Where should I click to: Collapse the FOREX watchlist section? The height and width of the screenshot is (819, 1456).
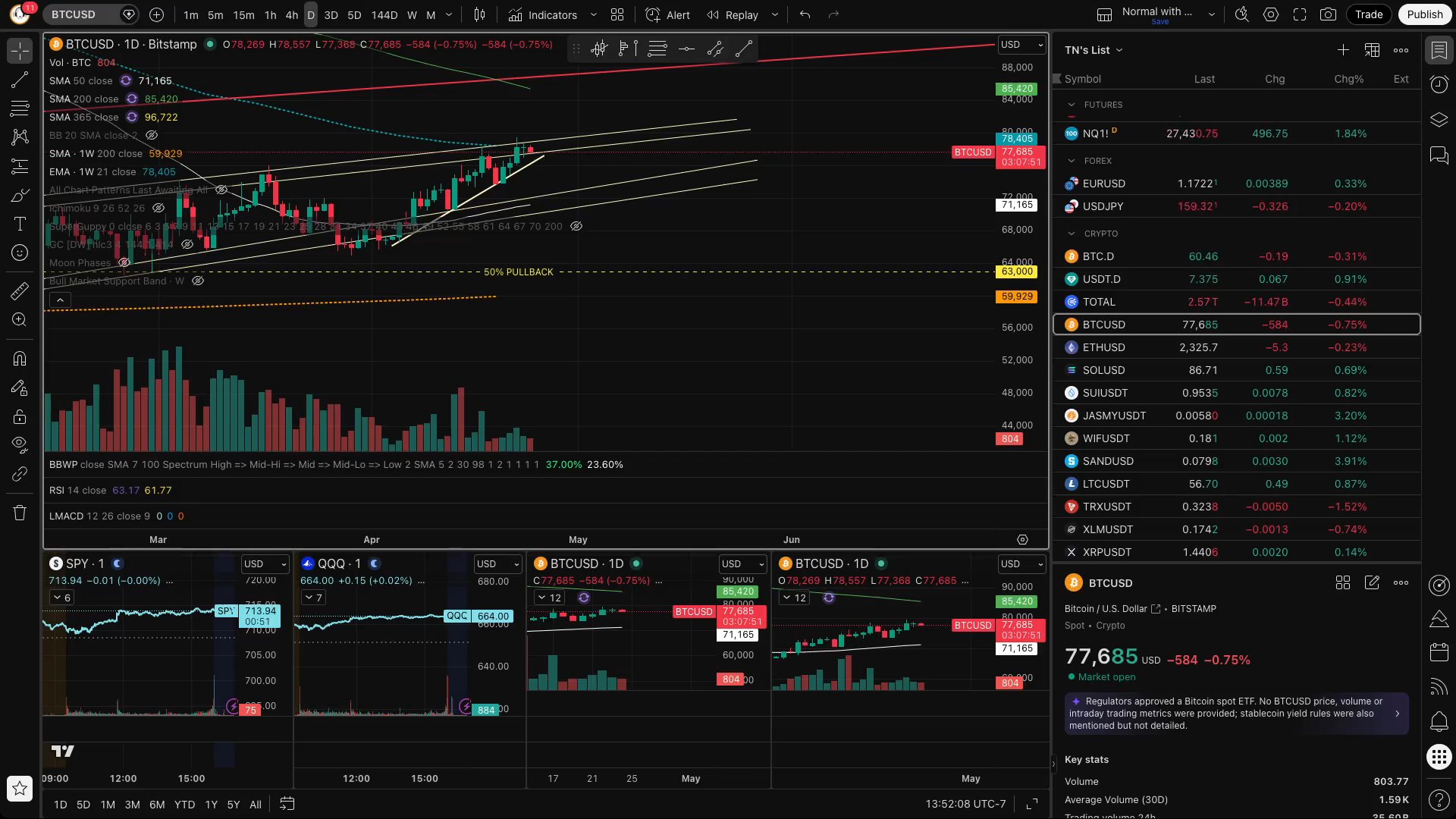tap(1071, 161)
